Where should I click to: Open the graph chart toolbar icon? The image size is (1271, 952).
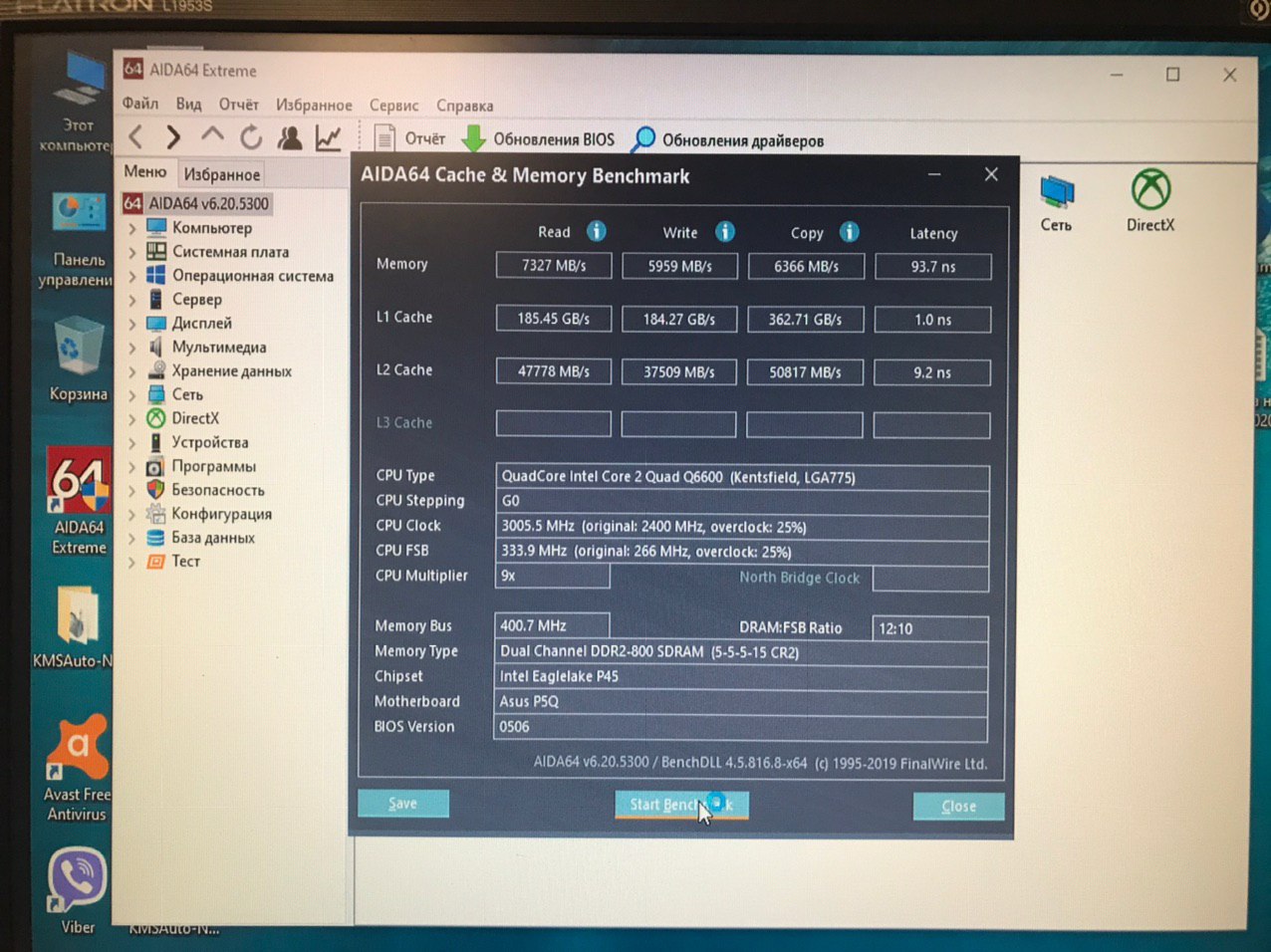tap(328, 137)
